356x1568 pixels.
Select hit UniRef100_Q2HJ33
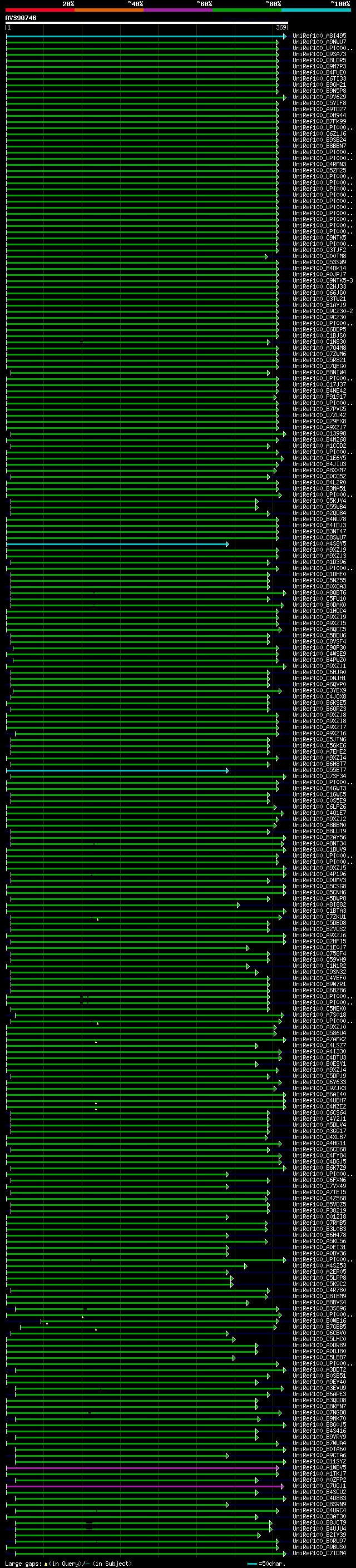(319, 286)
